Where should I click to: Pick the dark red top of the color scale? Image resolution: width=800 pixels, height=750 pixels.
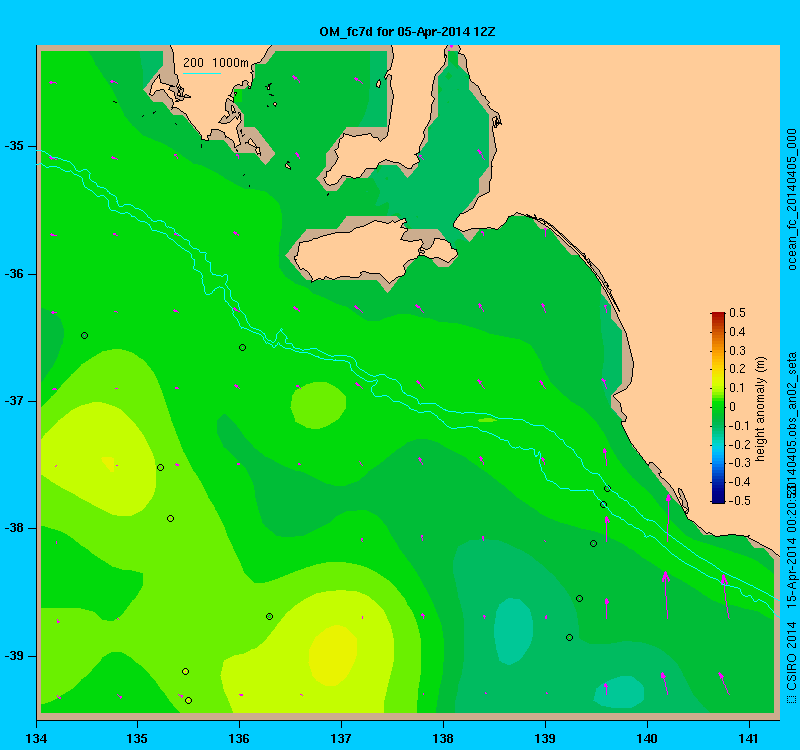pos(718,315)
